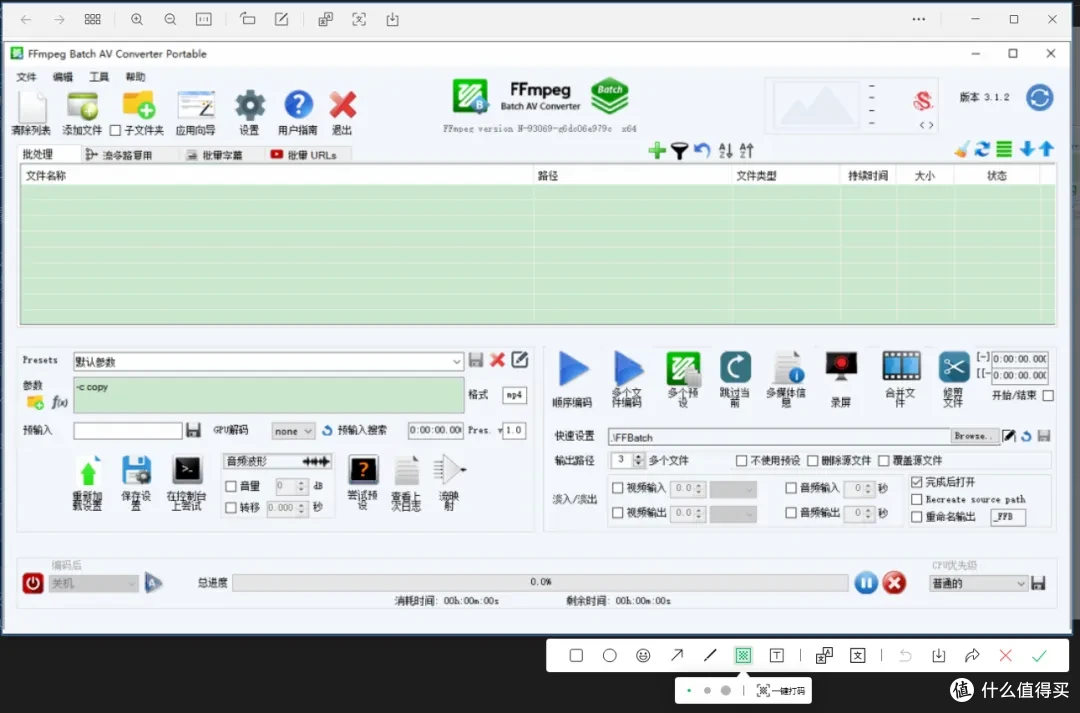Enable 视频输入 fade checkbox

(618, 488)
